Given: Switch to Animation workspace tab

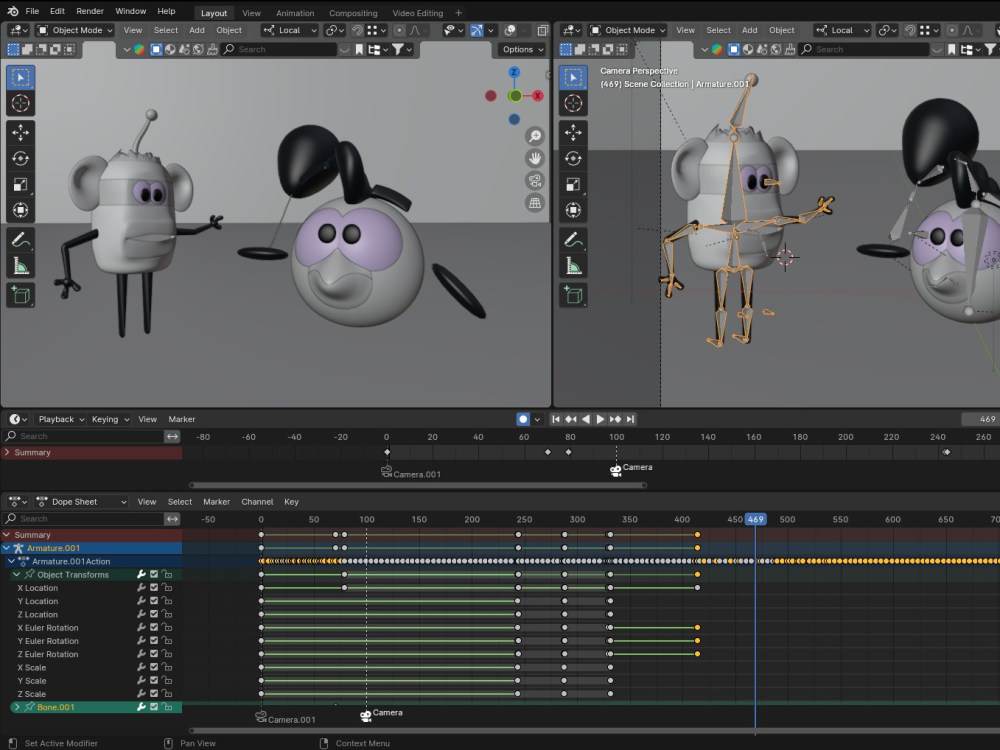Looking at the screenshot, I should [x=295, y=13].
